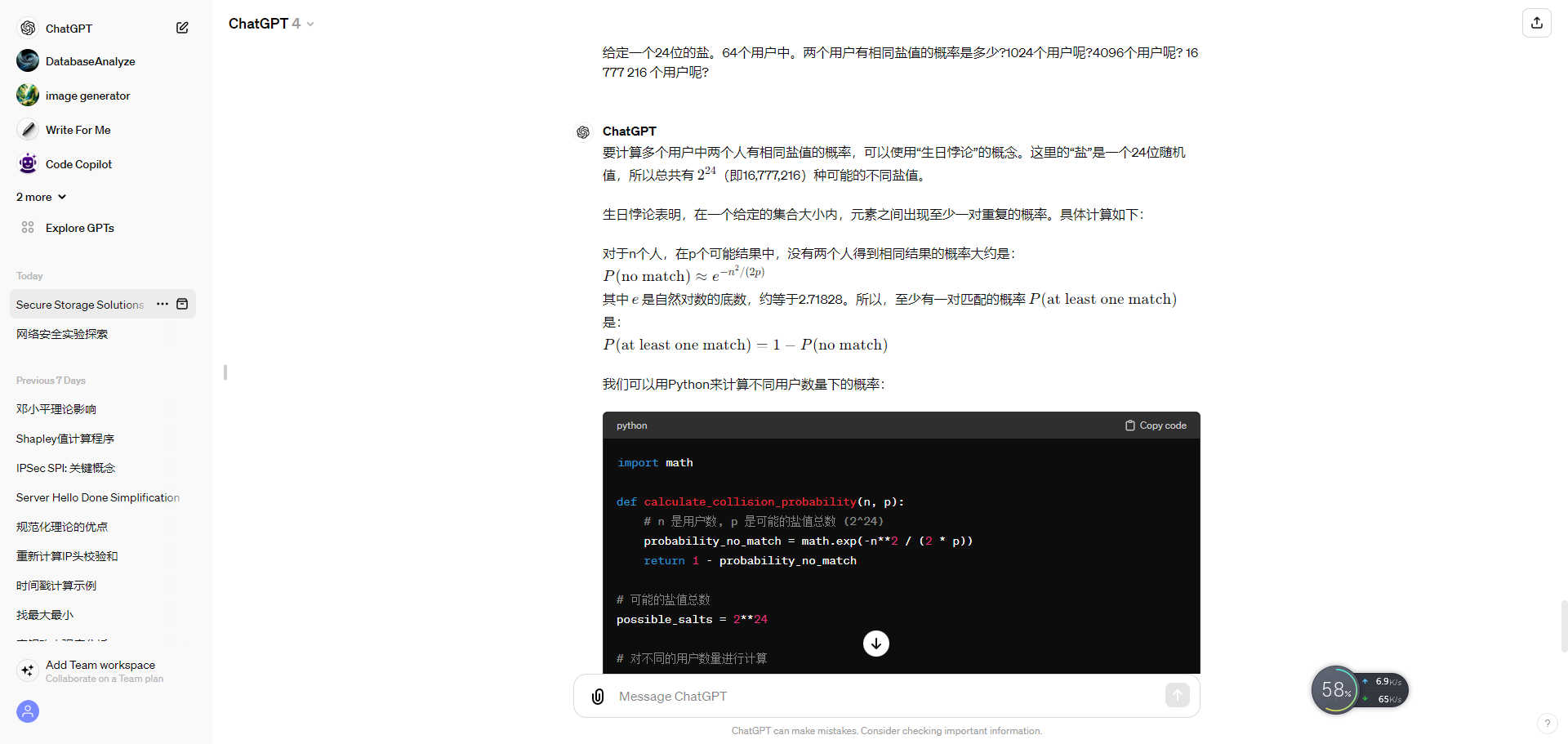The image size is (1568, 744).
Task: Open the user profile avatar
Action: 28,711
